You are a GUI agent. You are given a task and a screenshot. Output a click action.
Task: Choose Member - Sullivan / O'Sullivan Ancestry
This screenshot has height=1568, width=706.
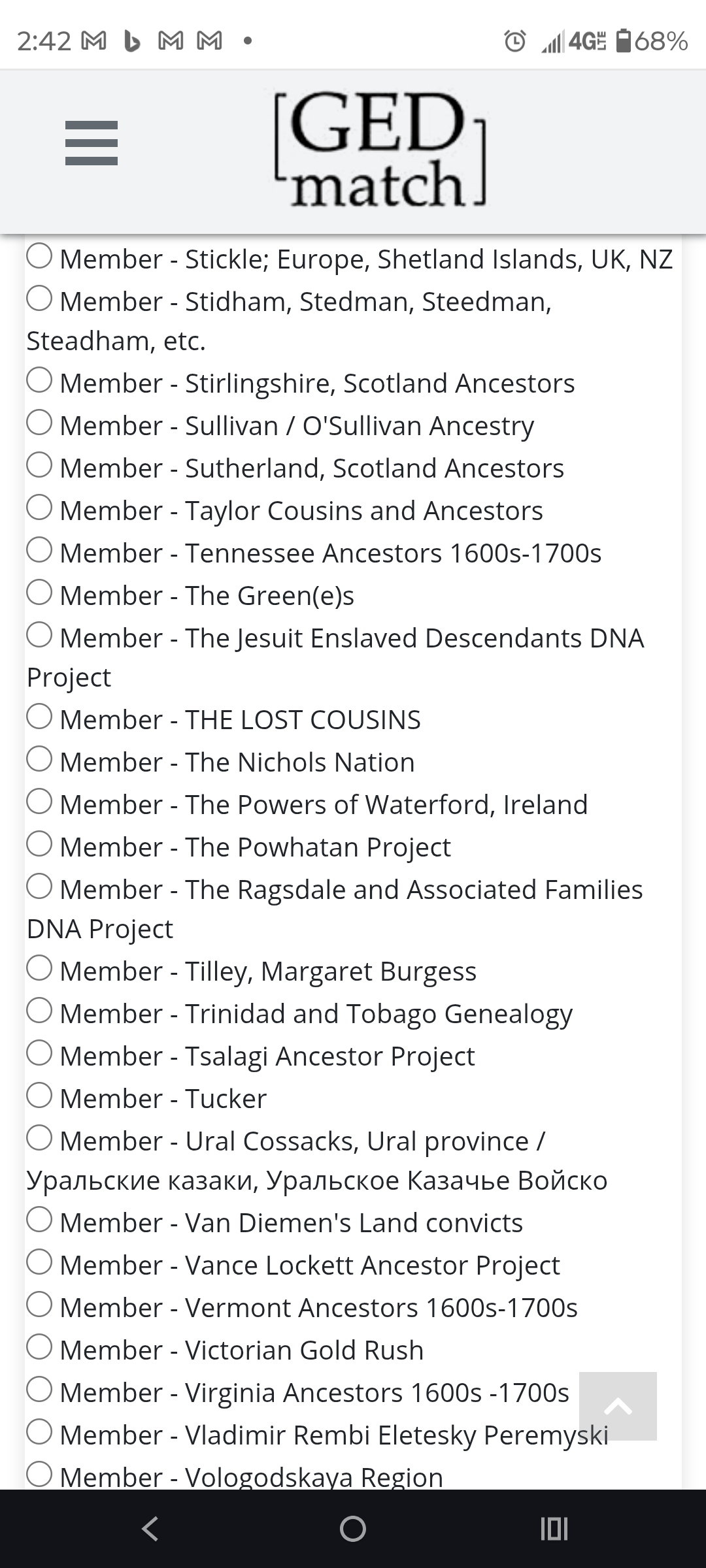pyautogui.click(x=39, y=425)
